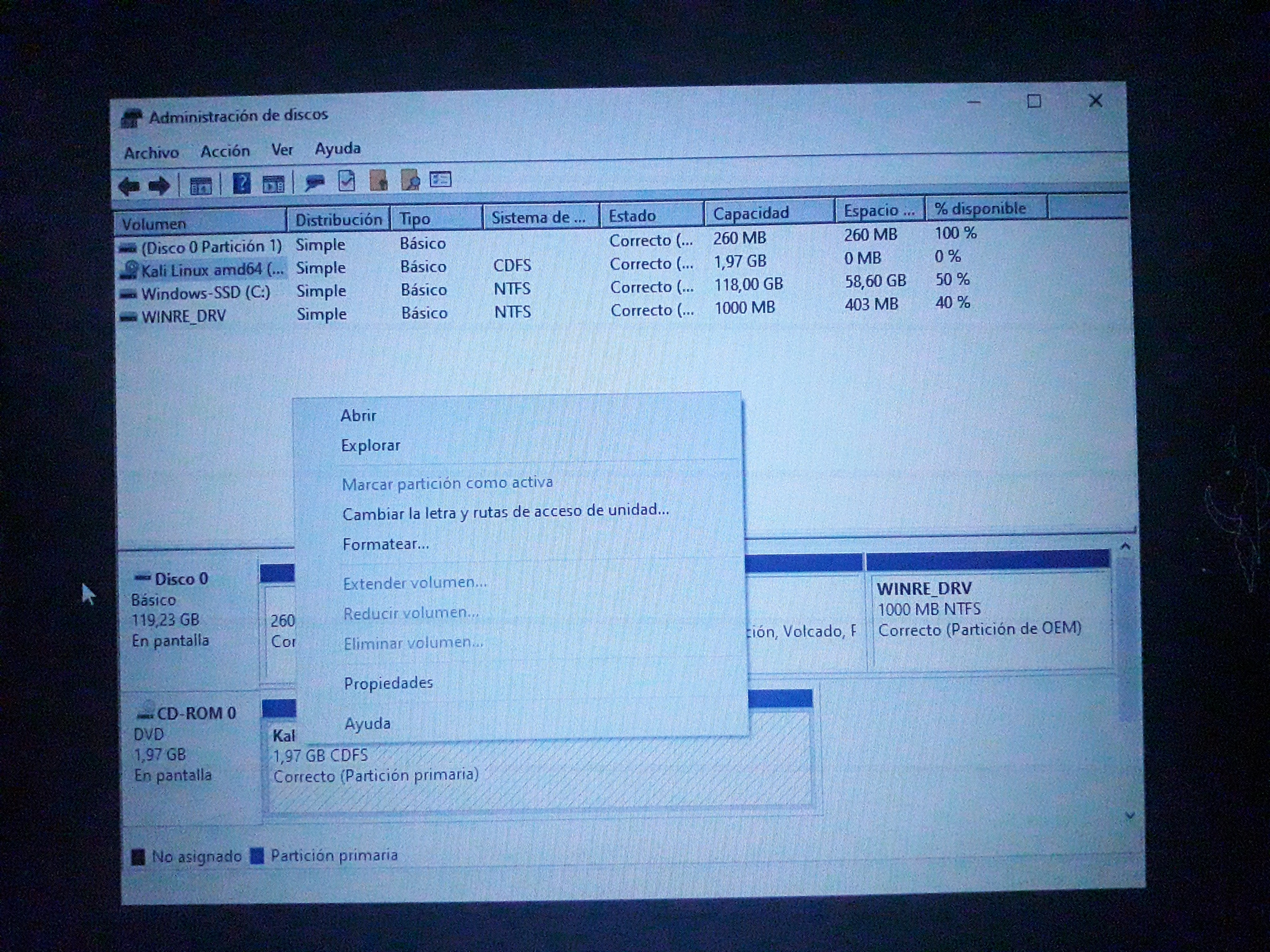Click Cambiar la letra y rutas de acceso

coord(505,511)
